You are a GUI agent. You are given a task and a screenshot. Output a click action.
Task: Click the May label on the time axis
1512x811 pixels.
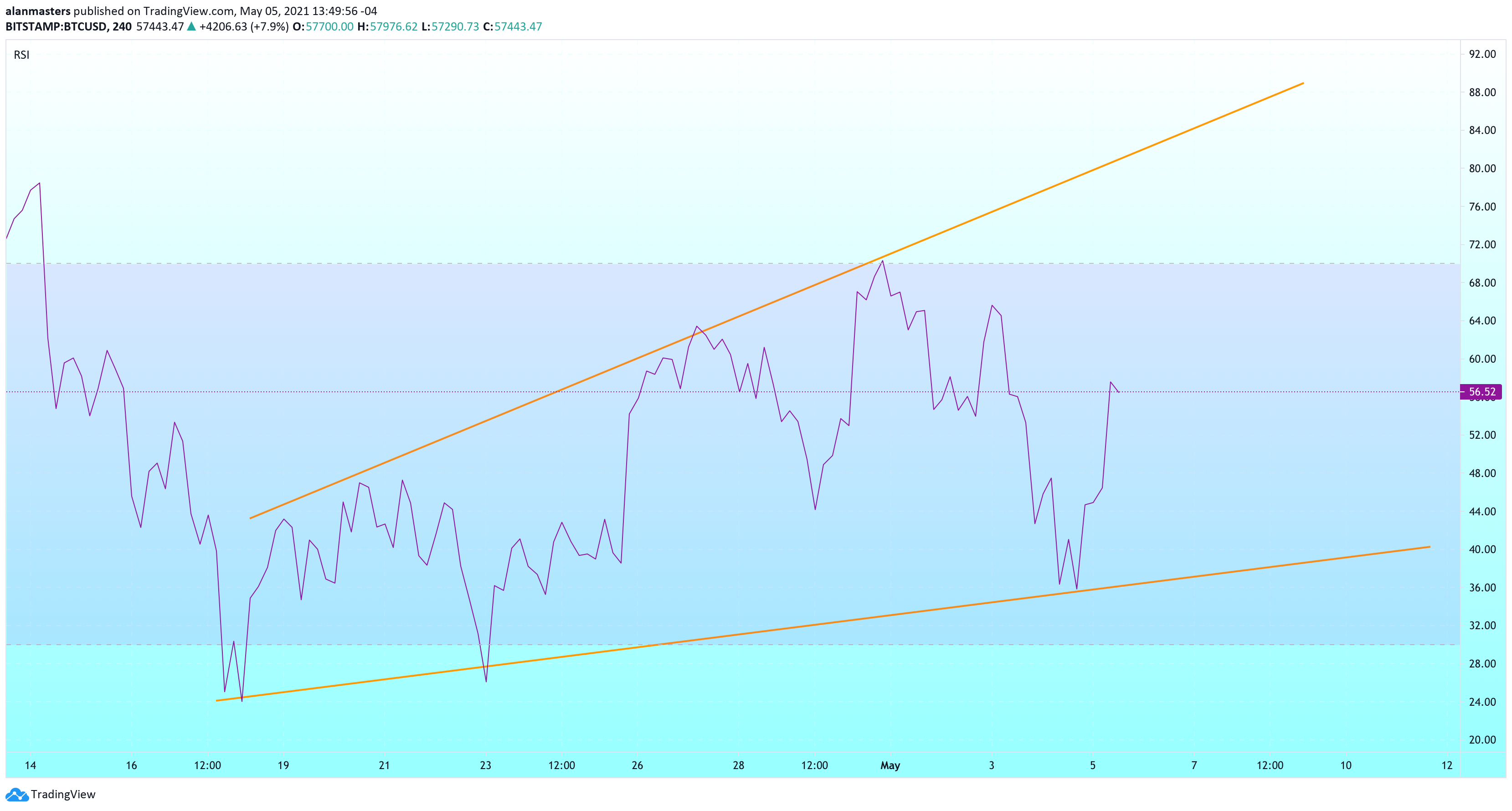[890, 766]
